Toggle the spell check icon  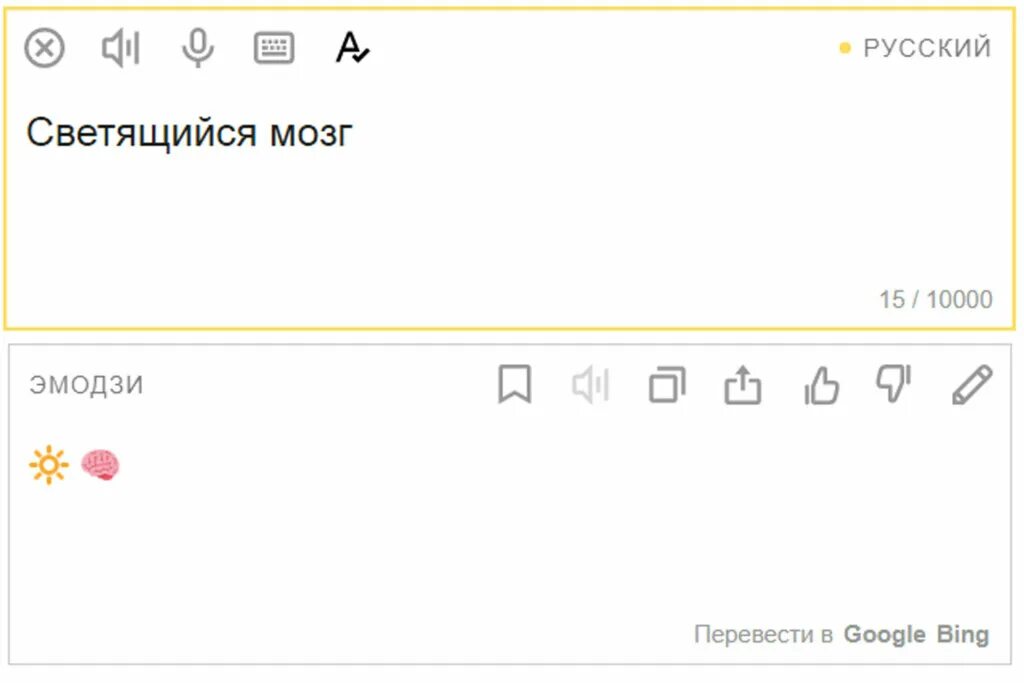(352, 48)
